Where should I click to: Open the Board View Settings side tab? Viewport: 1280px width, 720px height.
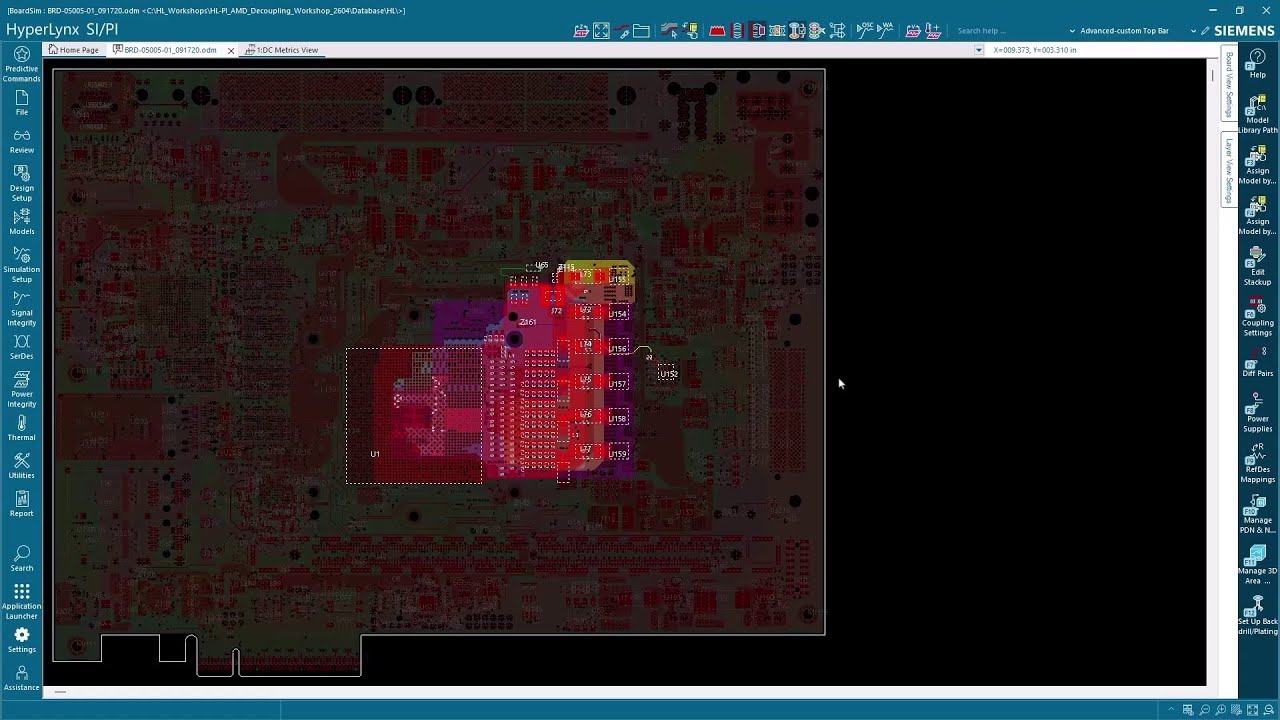click(1230, 85)
